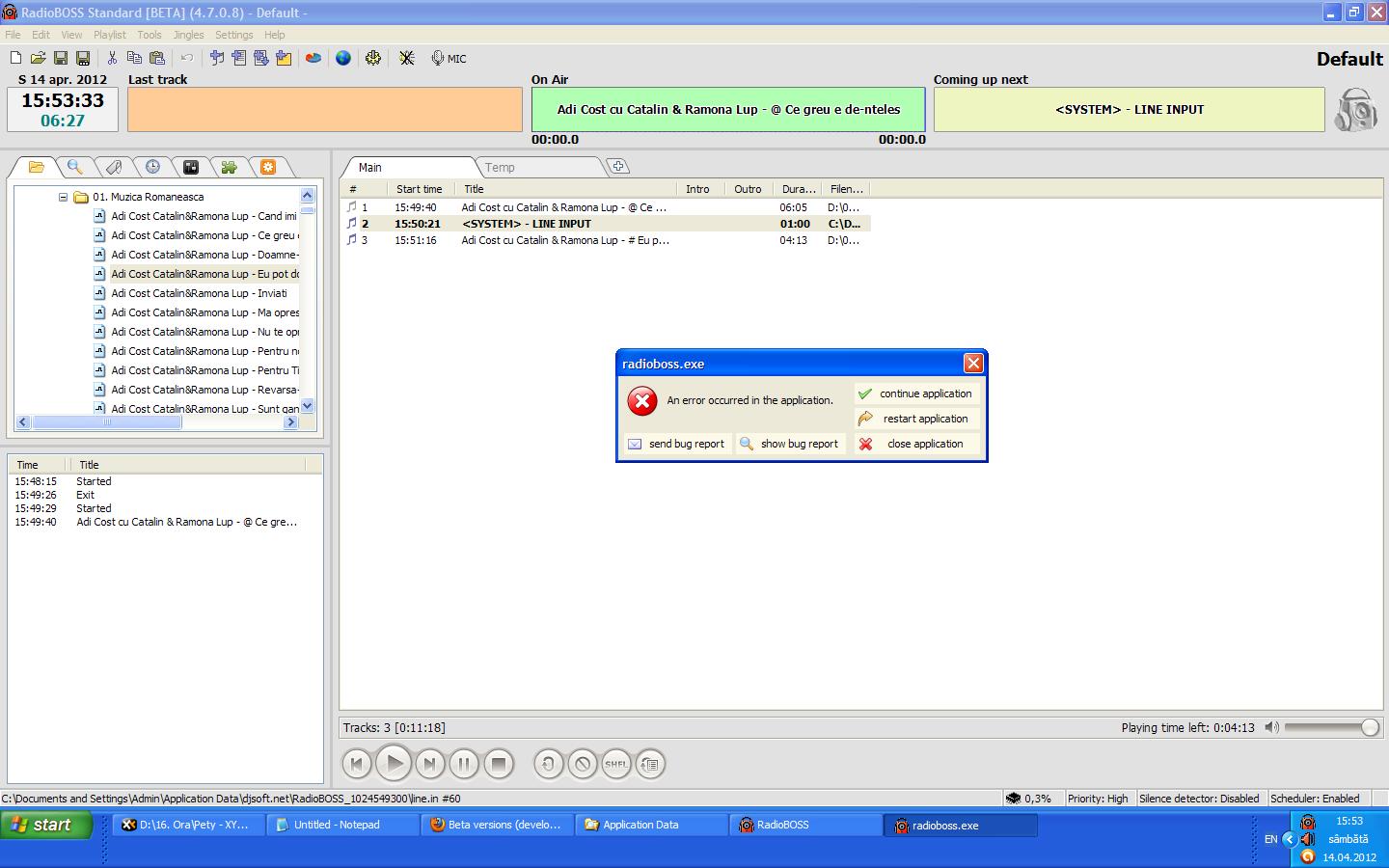Open the green puzzle plugins tab
This screenshot has width=1389, height=868.
point(230,167)
